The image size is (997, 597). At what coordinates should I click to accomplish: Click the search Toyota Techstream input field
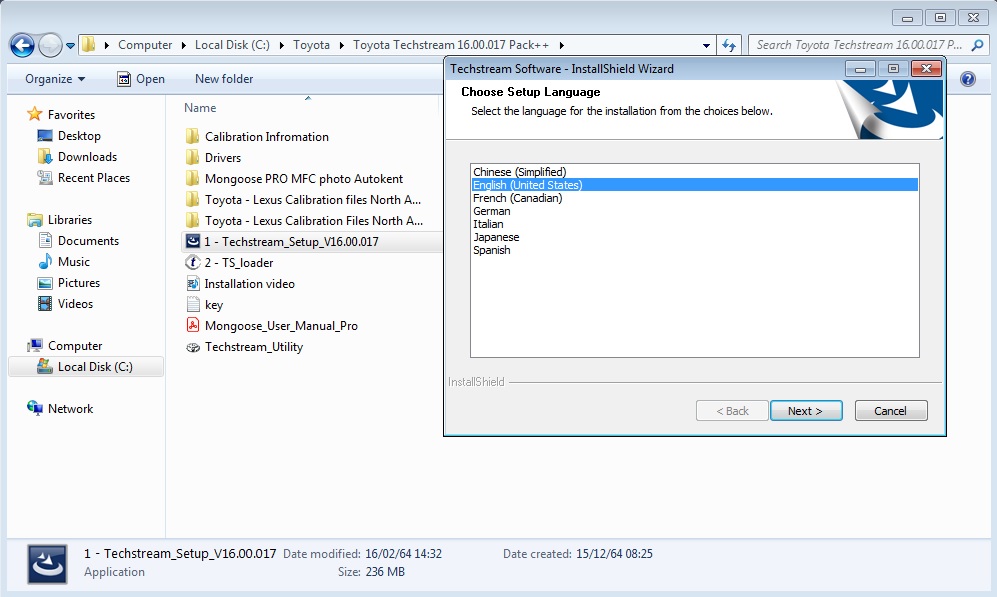tap(860, 45)
